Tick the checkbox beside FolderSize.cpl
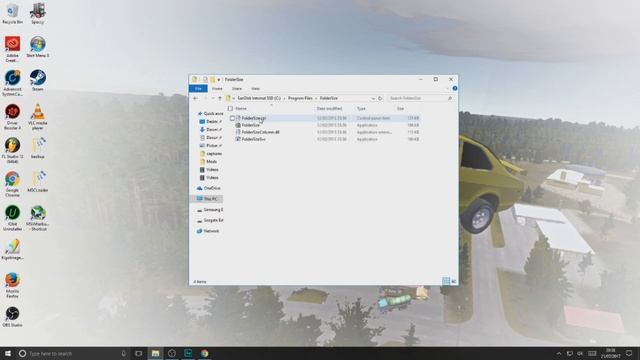This screenshot has height=360, width=640. click(x=232, y=118)
